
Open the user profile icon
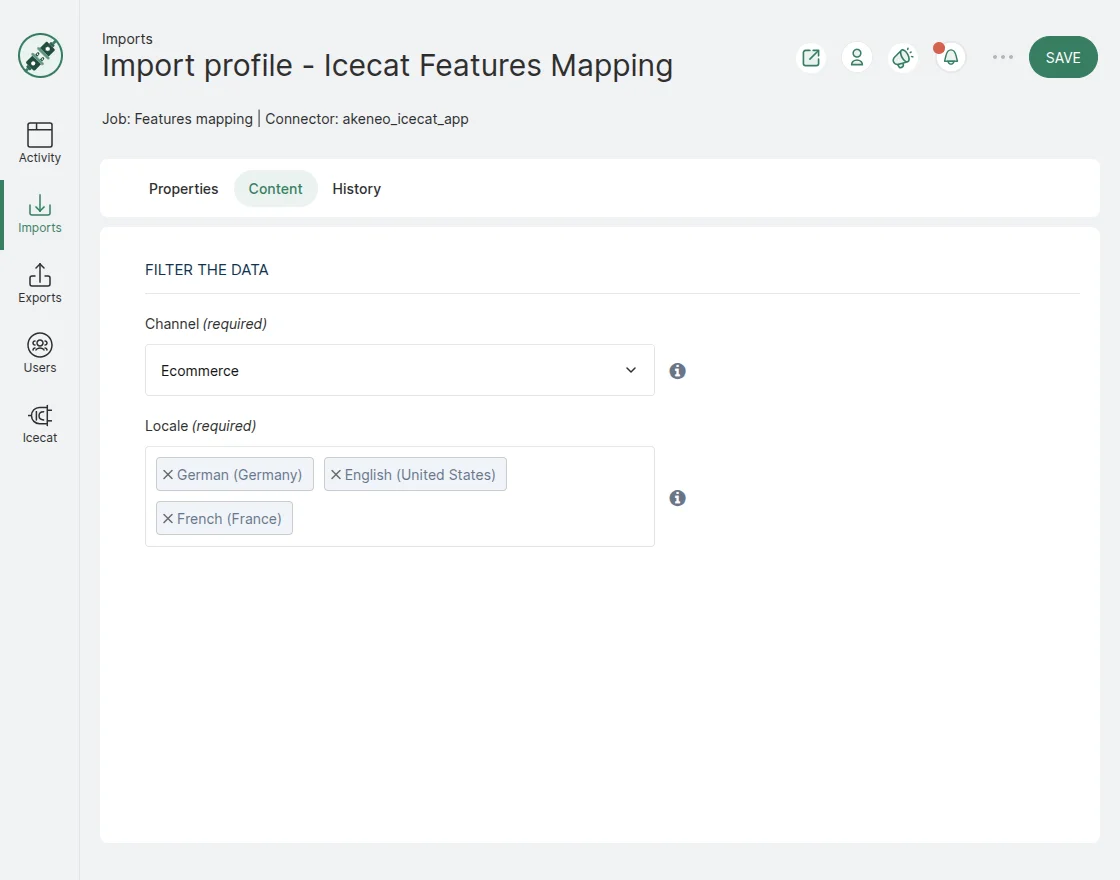(x=856, y=57)
